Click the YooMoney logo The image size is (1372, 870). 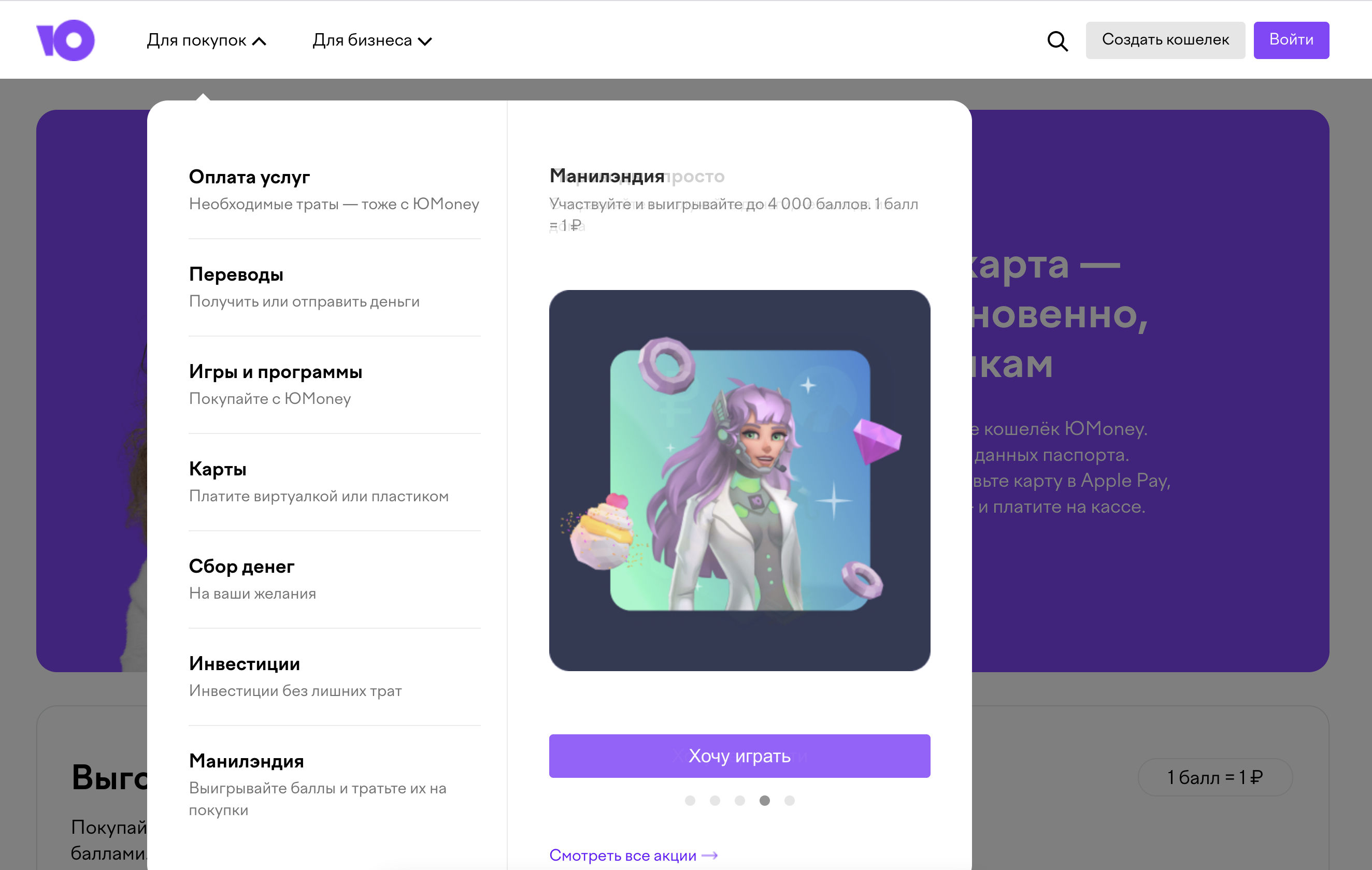(65, 40)
